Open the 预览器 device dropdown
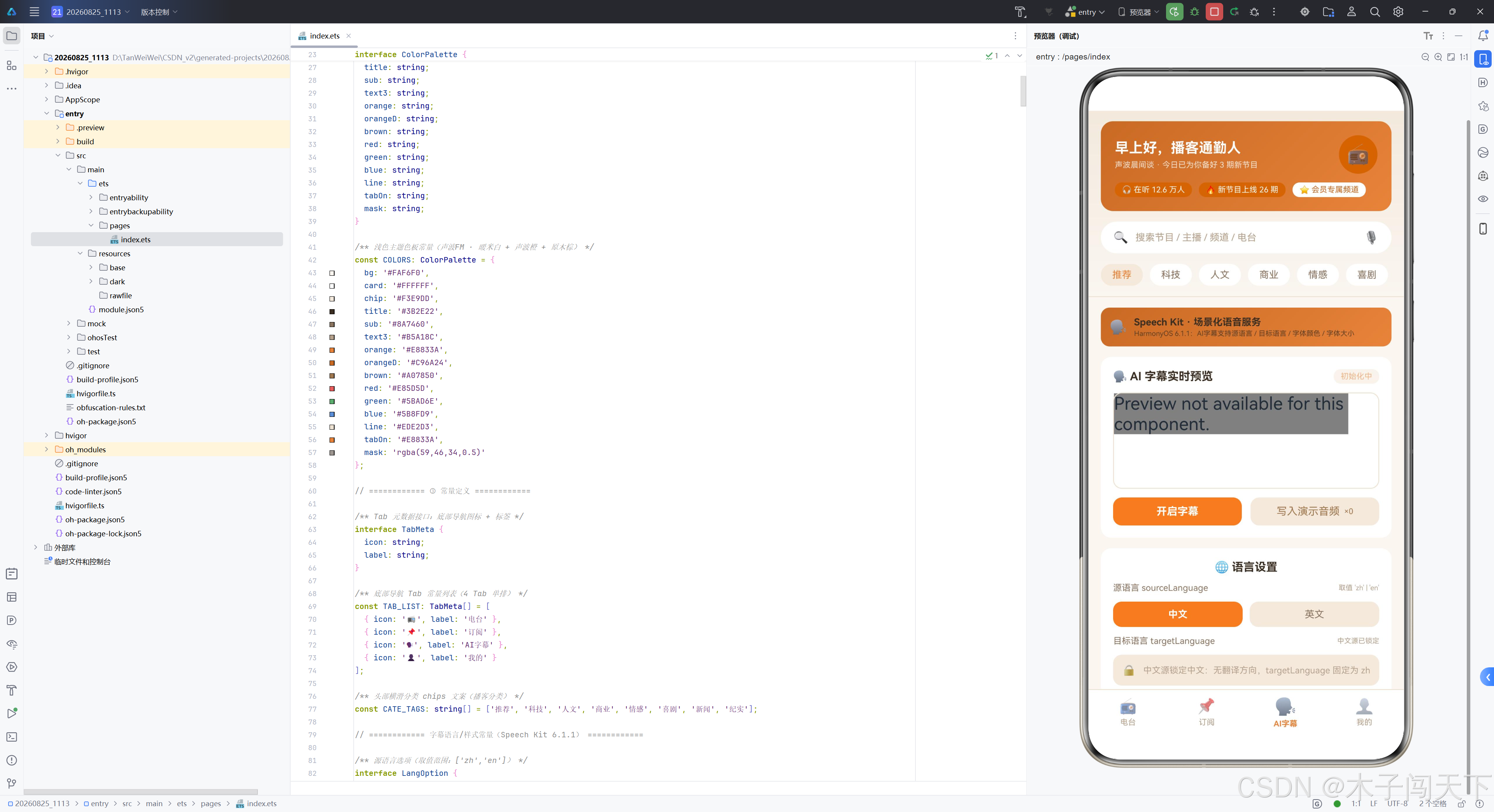Screen dimensions: 1494x812 coord(1138,12)
